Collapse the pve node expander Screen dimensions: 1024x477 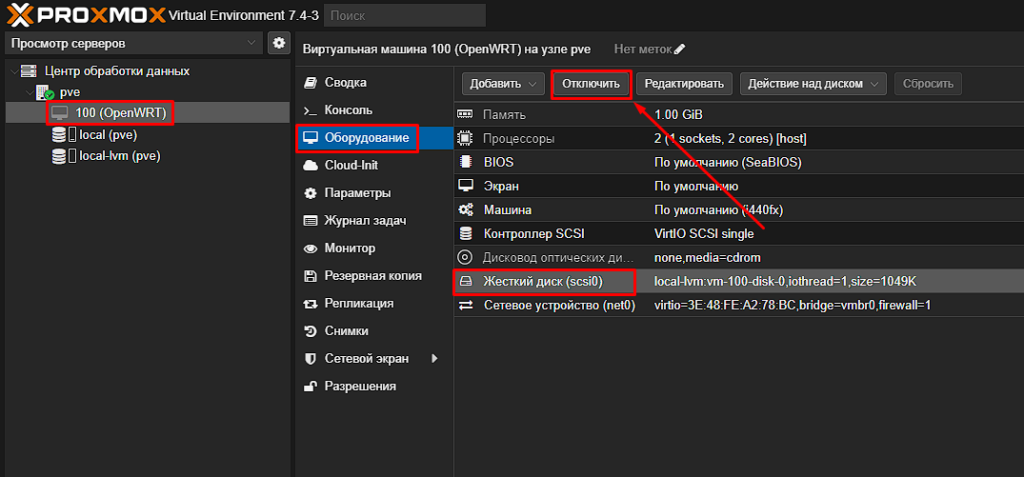point(29,92)
